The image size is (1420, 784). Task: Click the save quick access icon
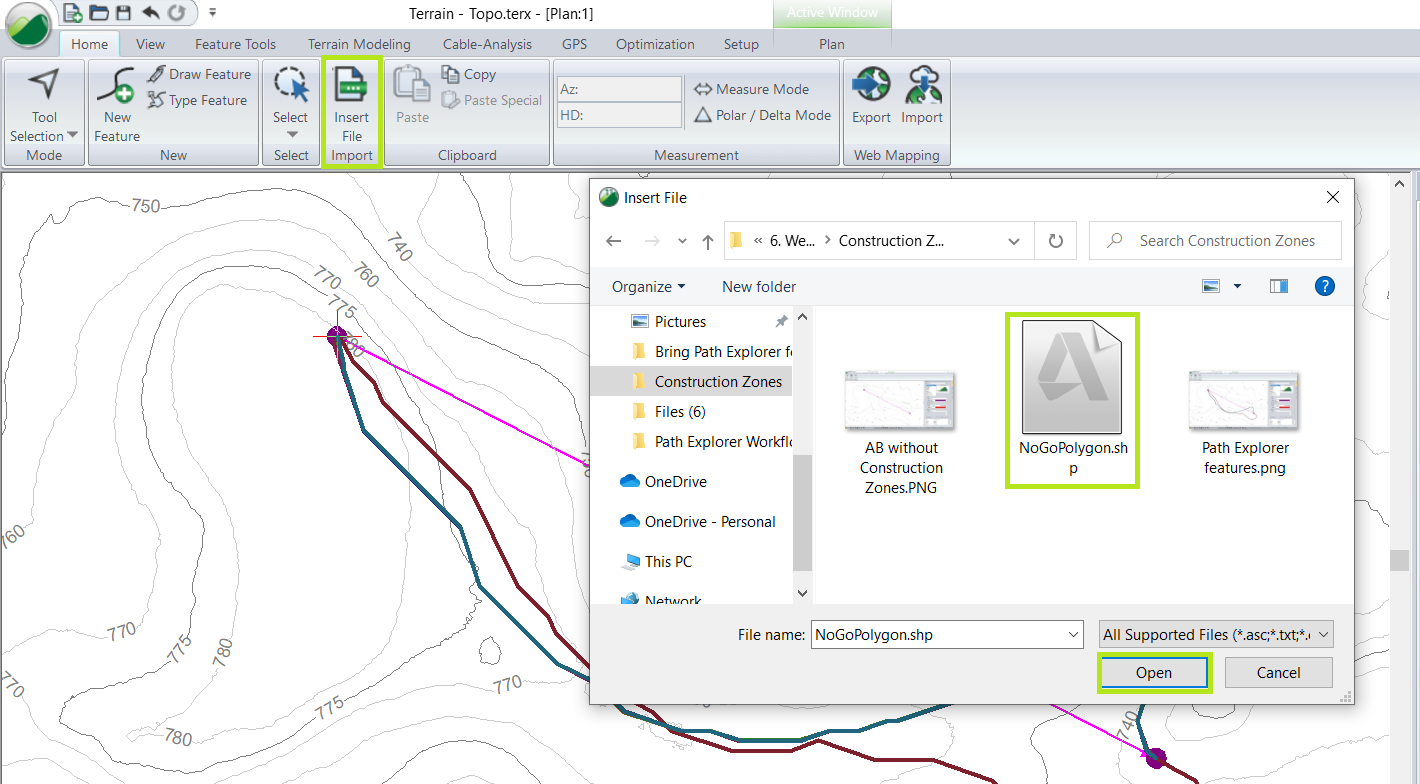[124, 13]
